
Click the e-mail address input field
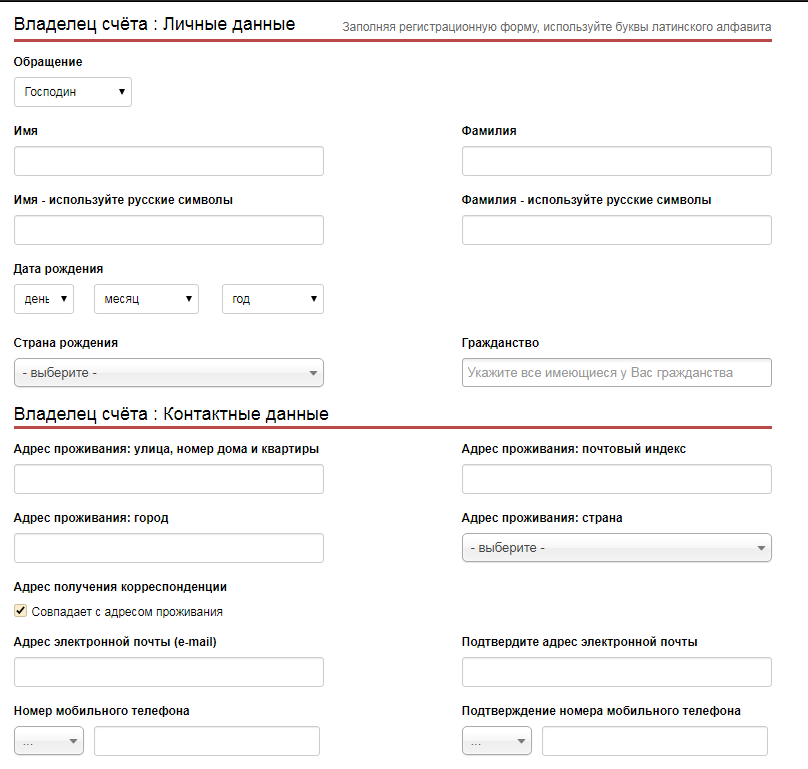[169, 672]
